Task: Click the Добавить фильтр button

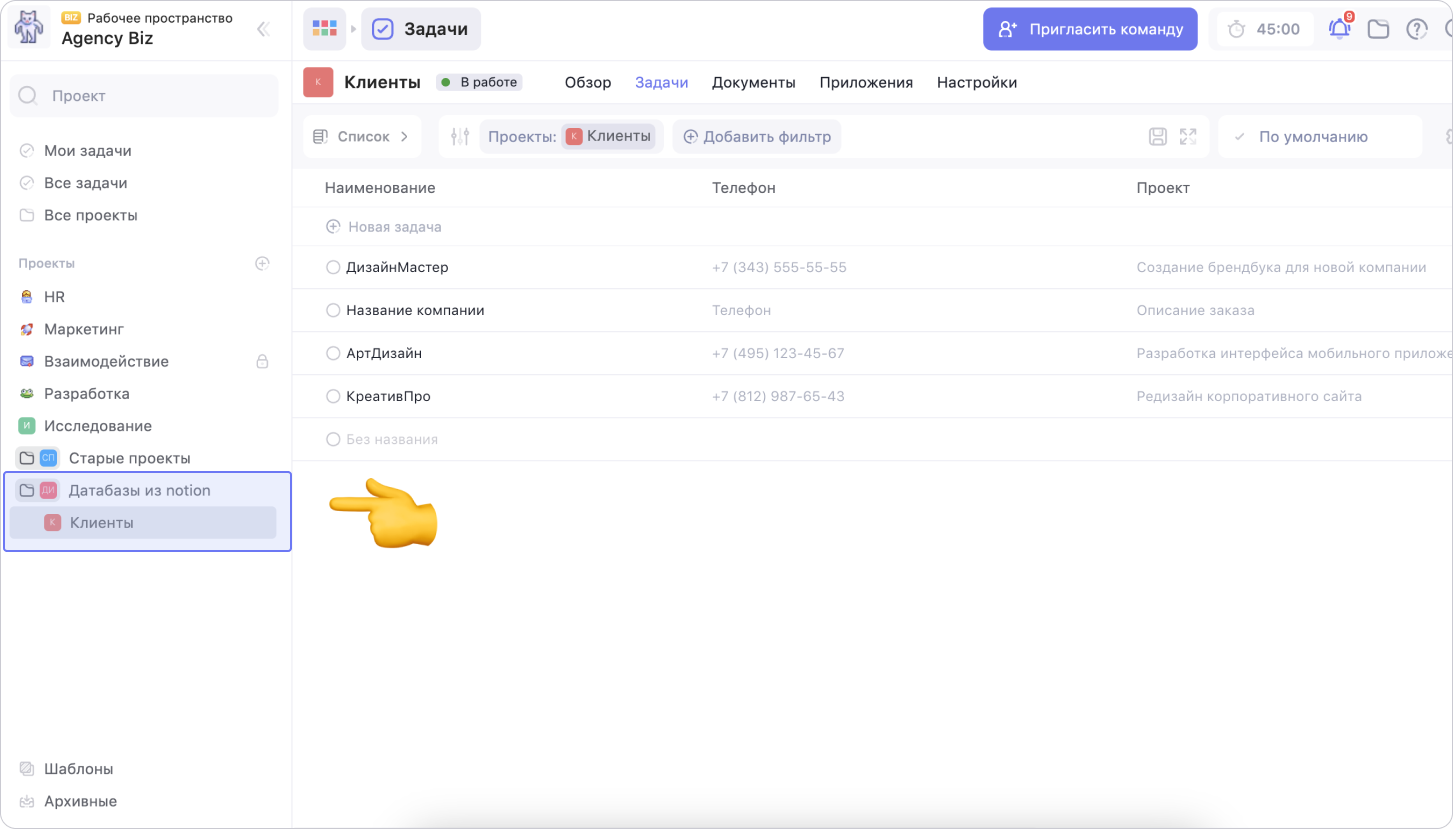Action: pyautogui.click(x=757, y=137)
